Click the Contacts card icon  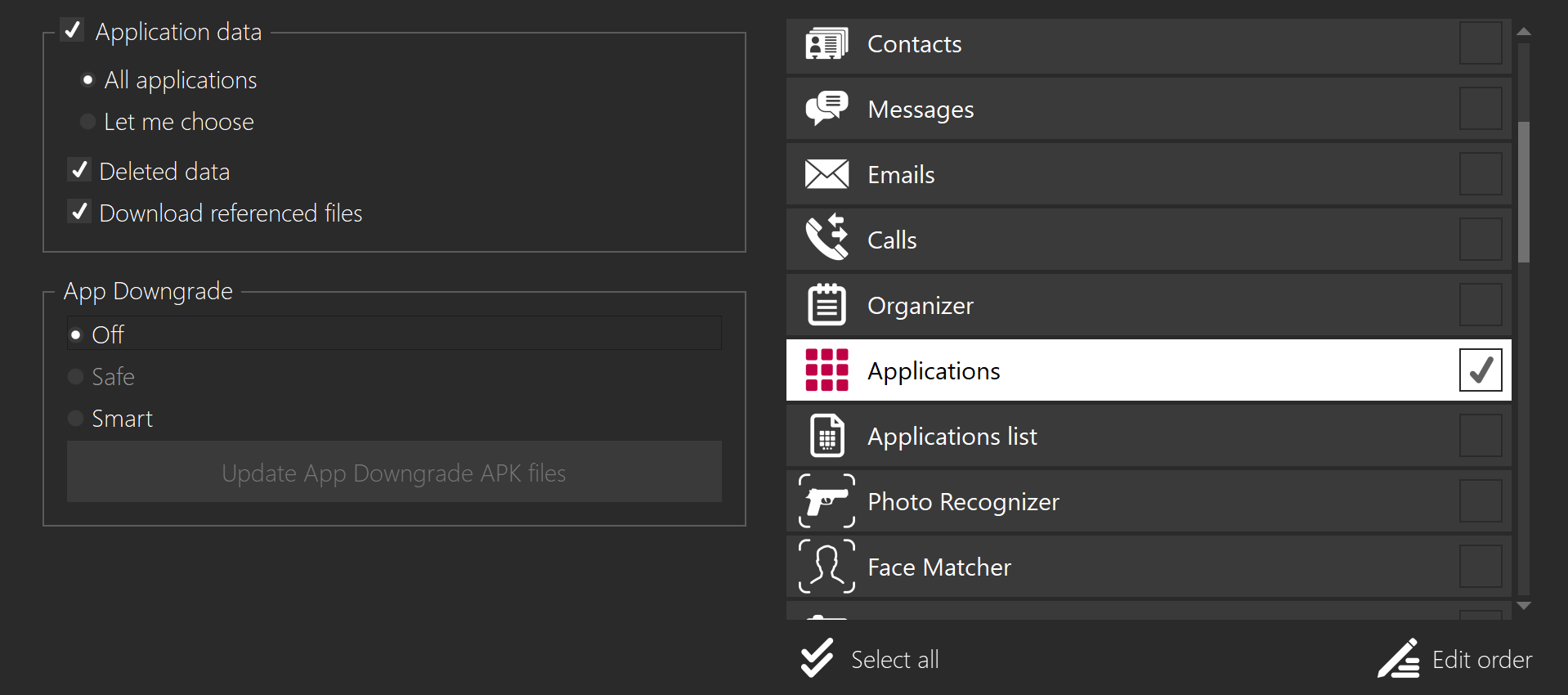coord(827,43)
